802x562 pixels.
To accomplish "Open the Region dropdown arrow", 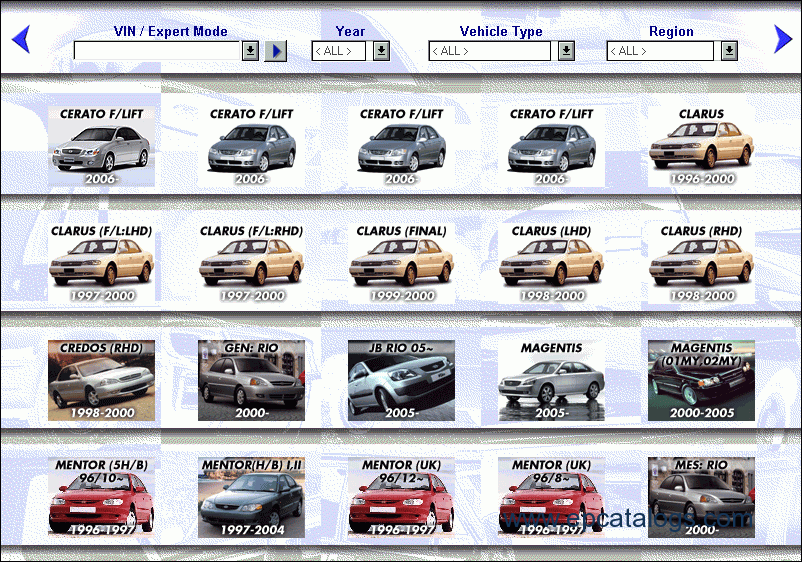I will (x=729, y=51).
